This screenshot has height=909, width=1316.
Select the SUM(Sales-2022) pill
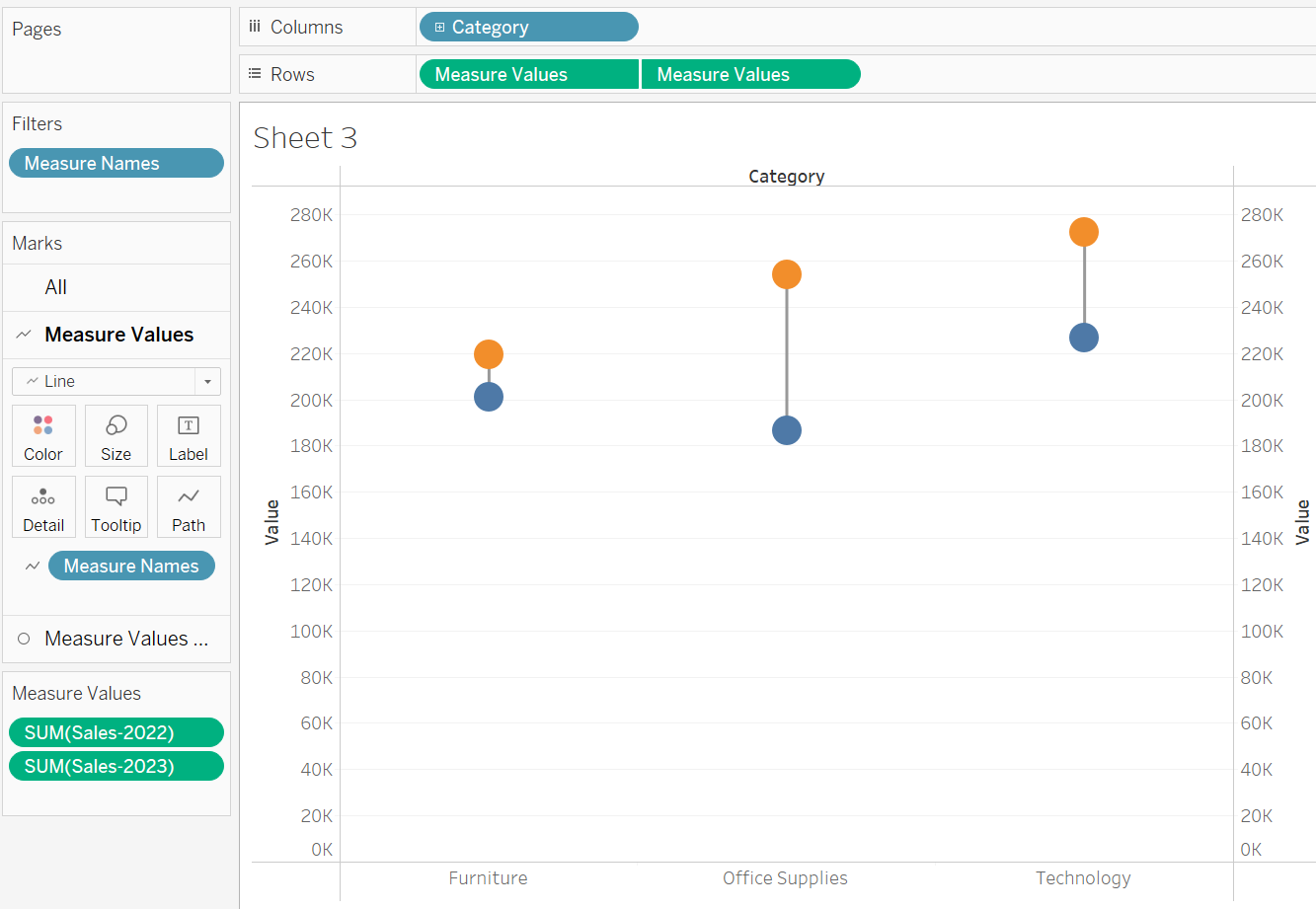coord(116,731)
